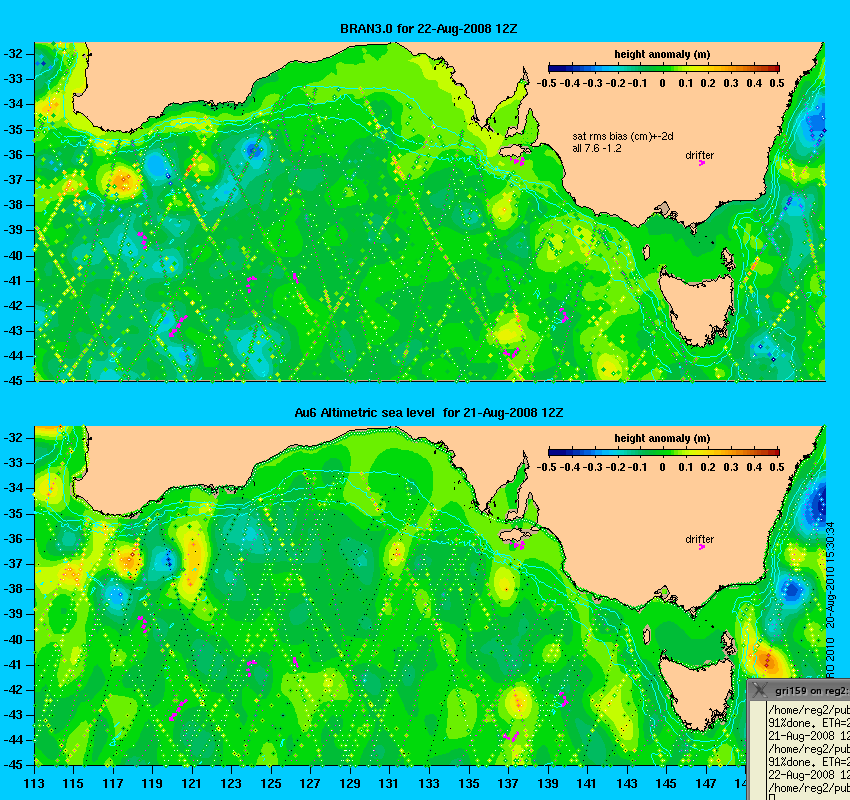
Task: Click the '22-Aug-2008' line in the terminal
Action: (x=808, y=775)
